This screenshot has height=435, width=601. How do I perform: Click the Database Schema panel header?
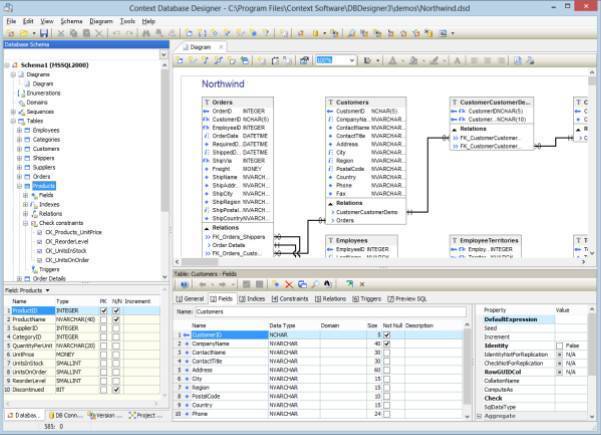86,44
